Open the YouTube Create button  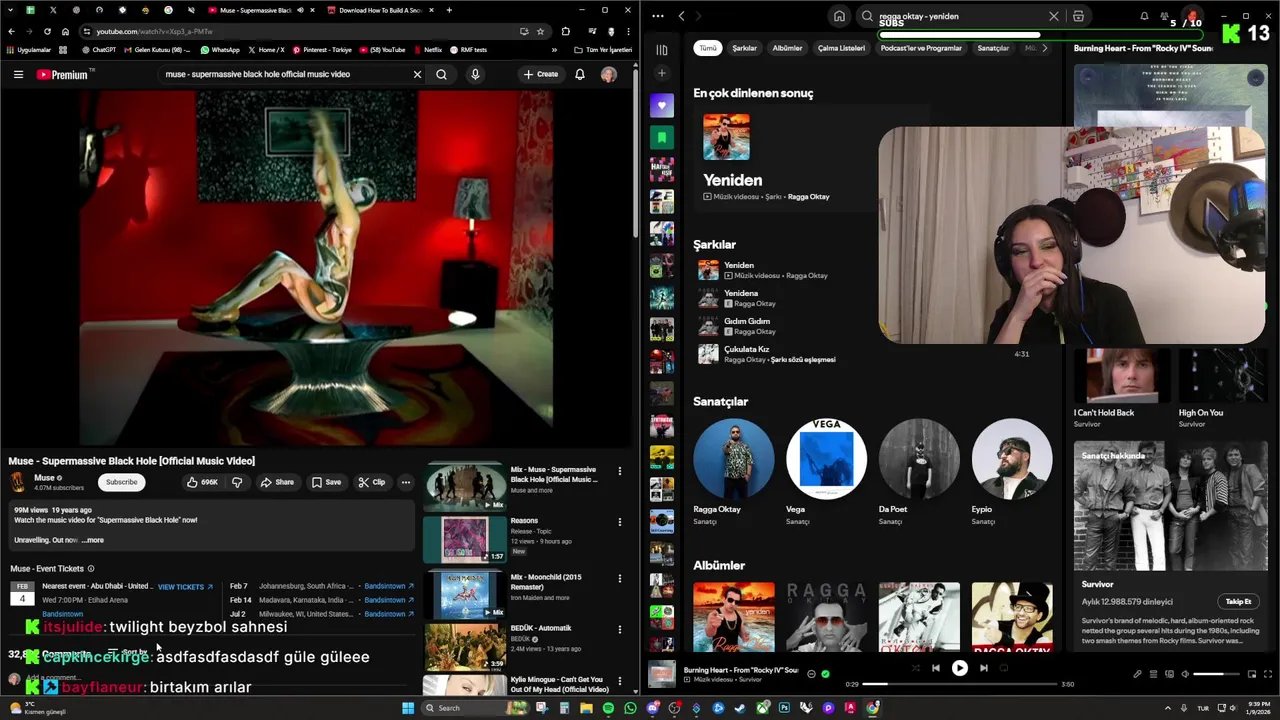[541, 74]
